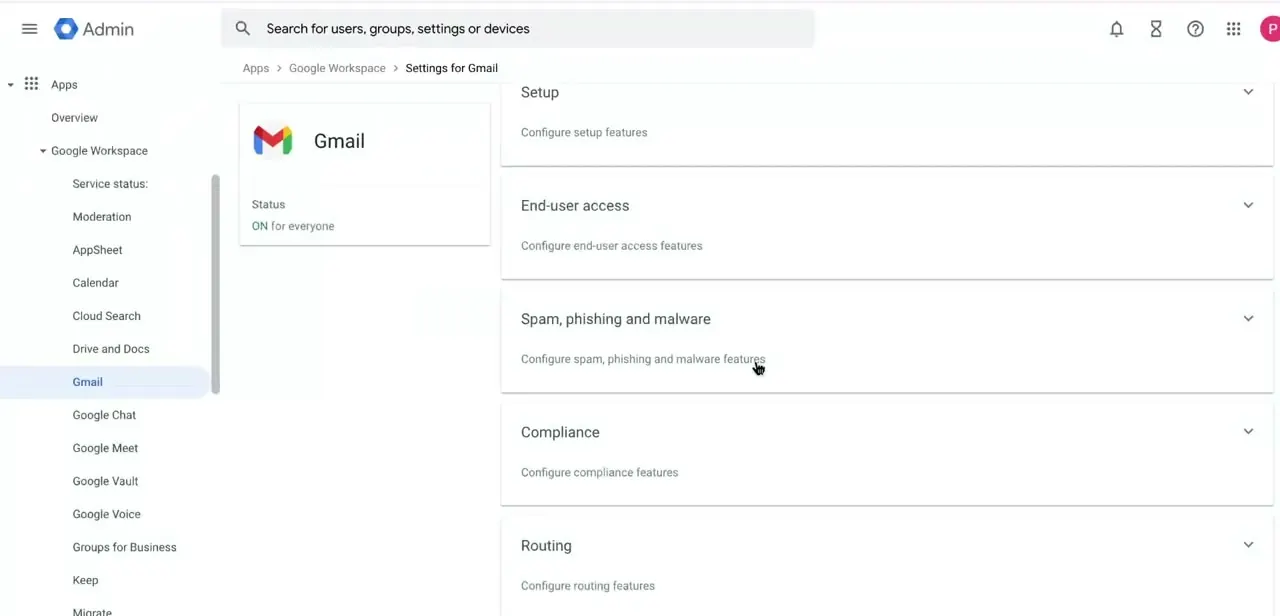Click the Google Admin logo

pyautogui.click(x=94, y=29)
